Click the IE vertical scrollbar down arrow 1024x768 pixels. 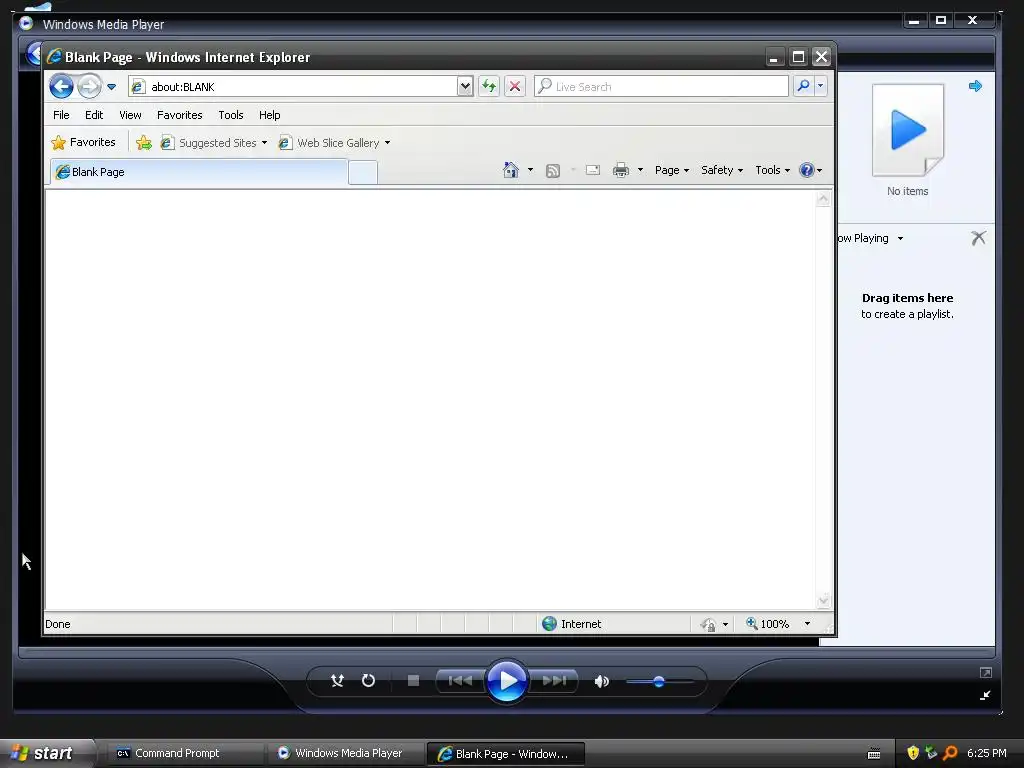[x=823, y=600]
